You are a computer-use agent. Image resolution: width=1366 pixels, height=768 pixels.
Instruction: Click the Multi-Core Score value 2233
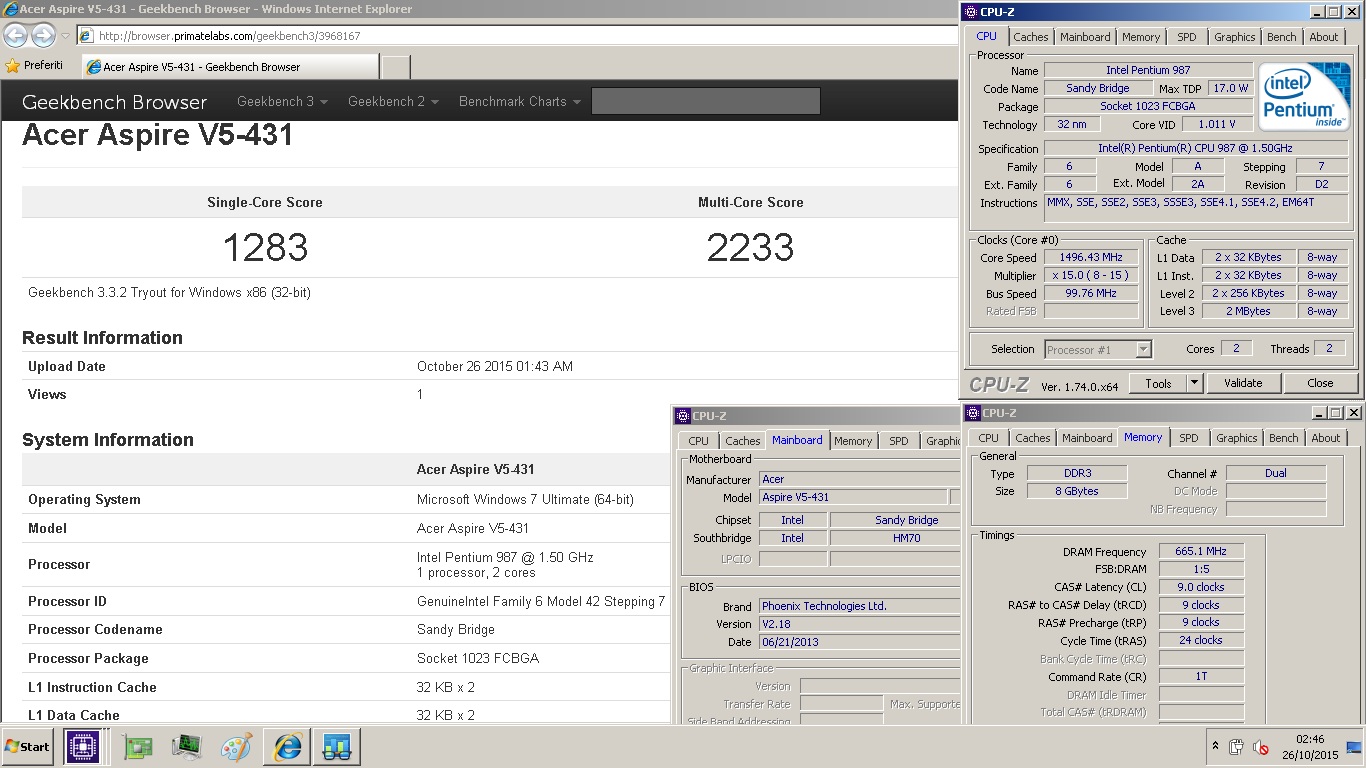click(x=750, y=248)
